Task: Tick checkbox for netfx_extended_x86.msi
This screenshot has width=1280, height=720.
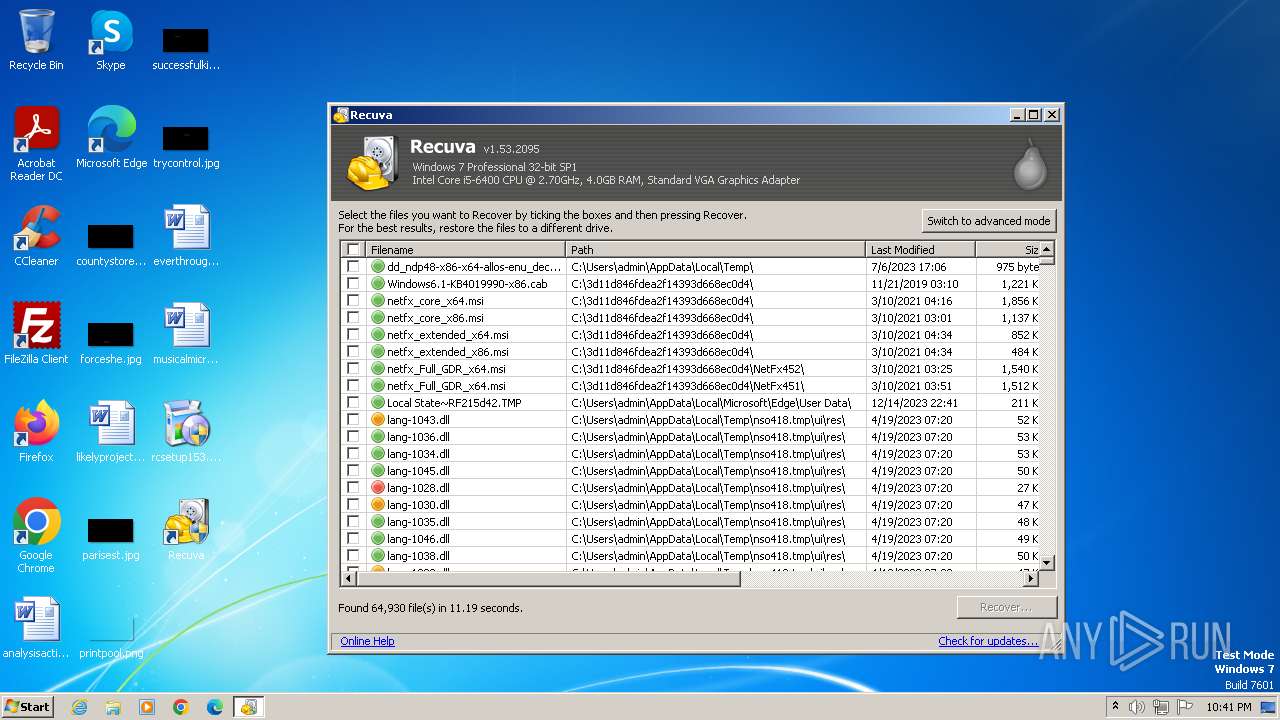Action: [x=352, y=352]
